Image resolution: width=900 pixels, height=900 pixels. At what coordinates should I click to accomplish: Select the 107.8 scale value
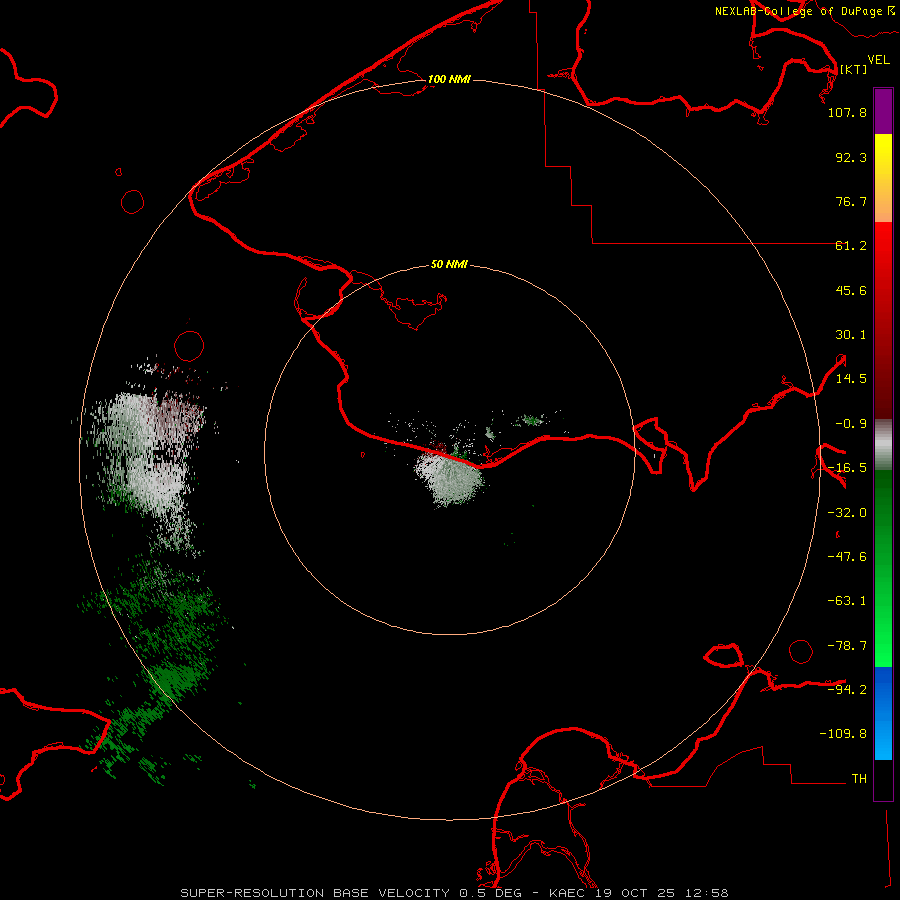[x=847, y=112]
